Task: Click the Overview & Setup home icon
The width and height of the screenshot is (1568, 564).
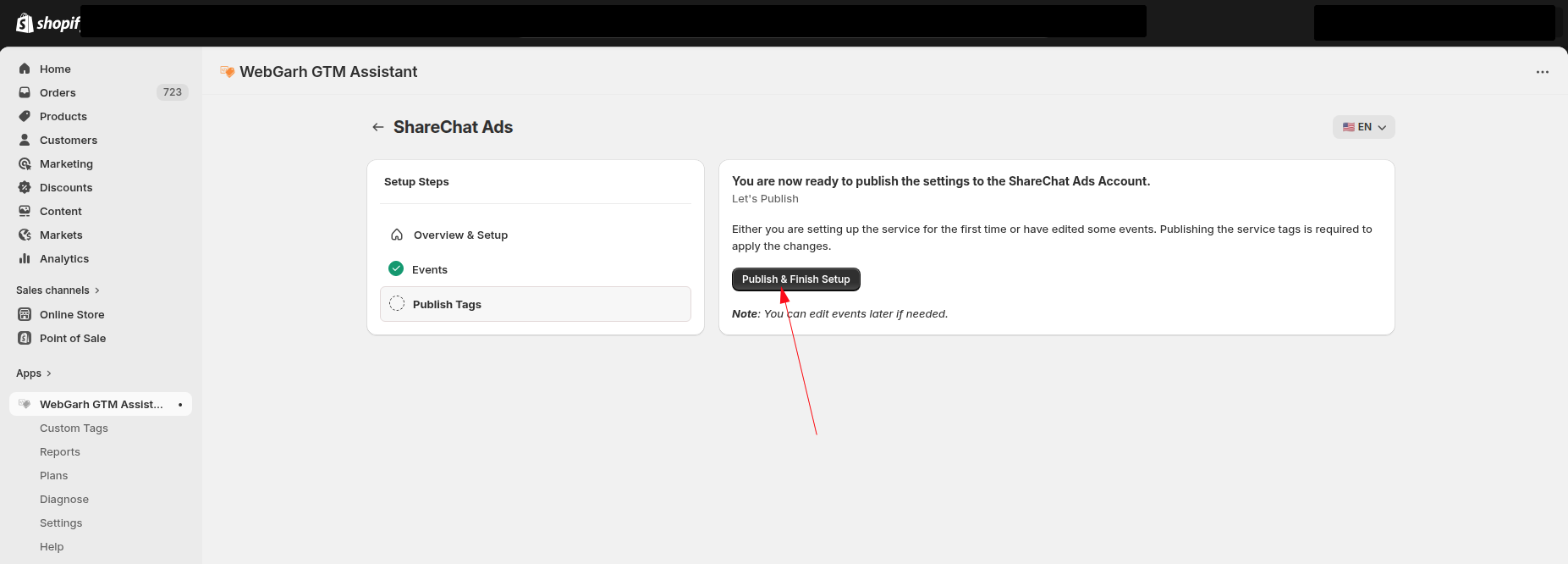Action: coord(397,235)
